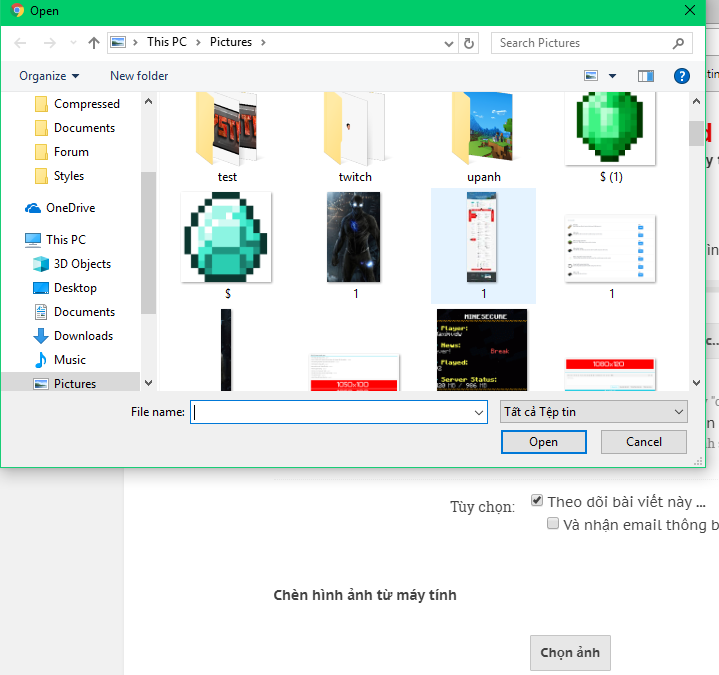This screenshot has height=675, width=719.
Task: Select the highlighted tall webpage screenshot named 1
Action: [x=483, y=246]
